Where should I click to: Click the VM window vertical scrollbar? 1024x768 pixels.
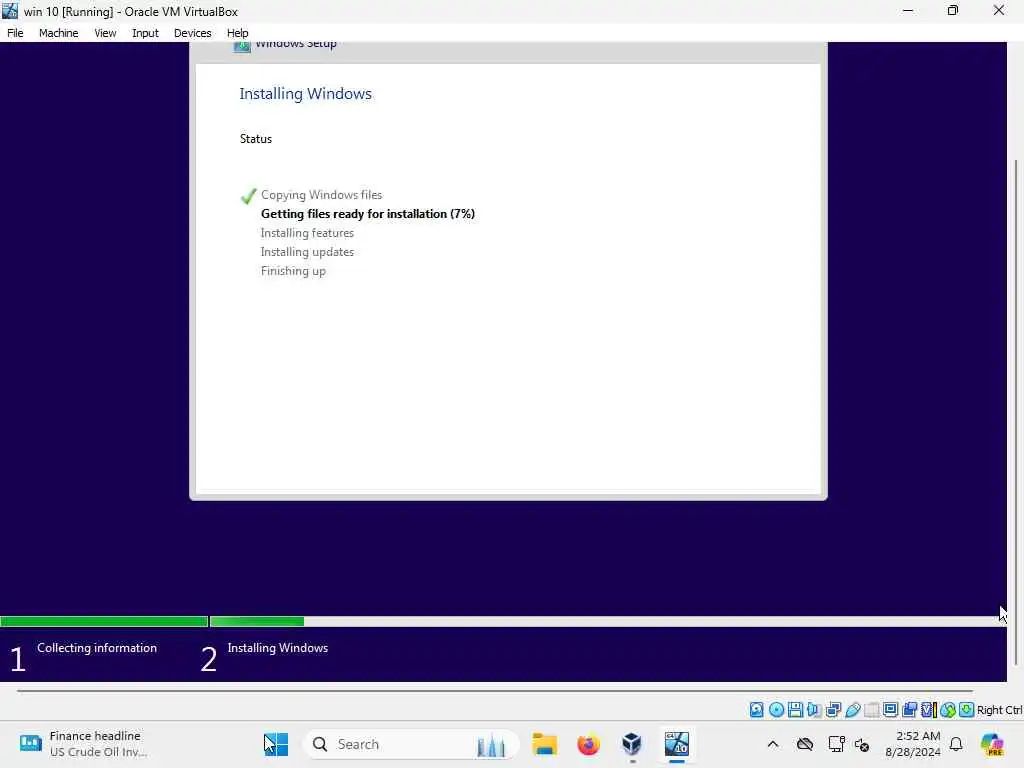coord(1016,411)
